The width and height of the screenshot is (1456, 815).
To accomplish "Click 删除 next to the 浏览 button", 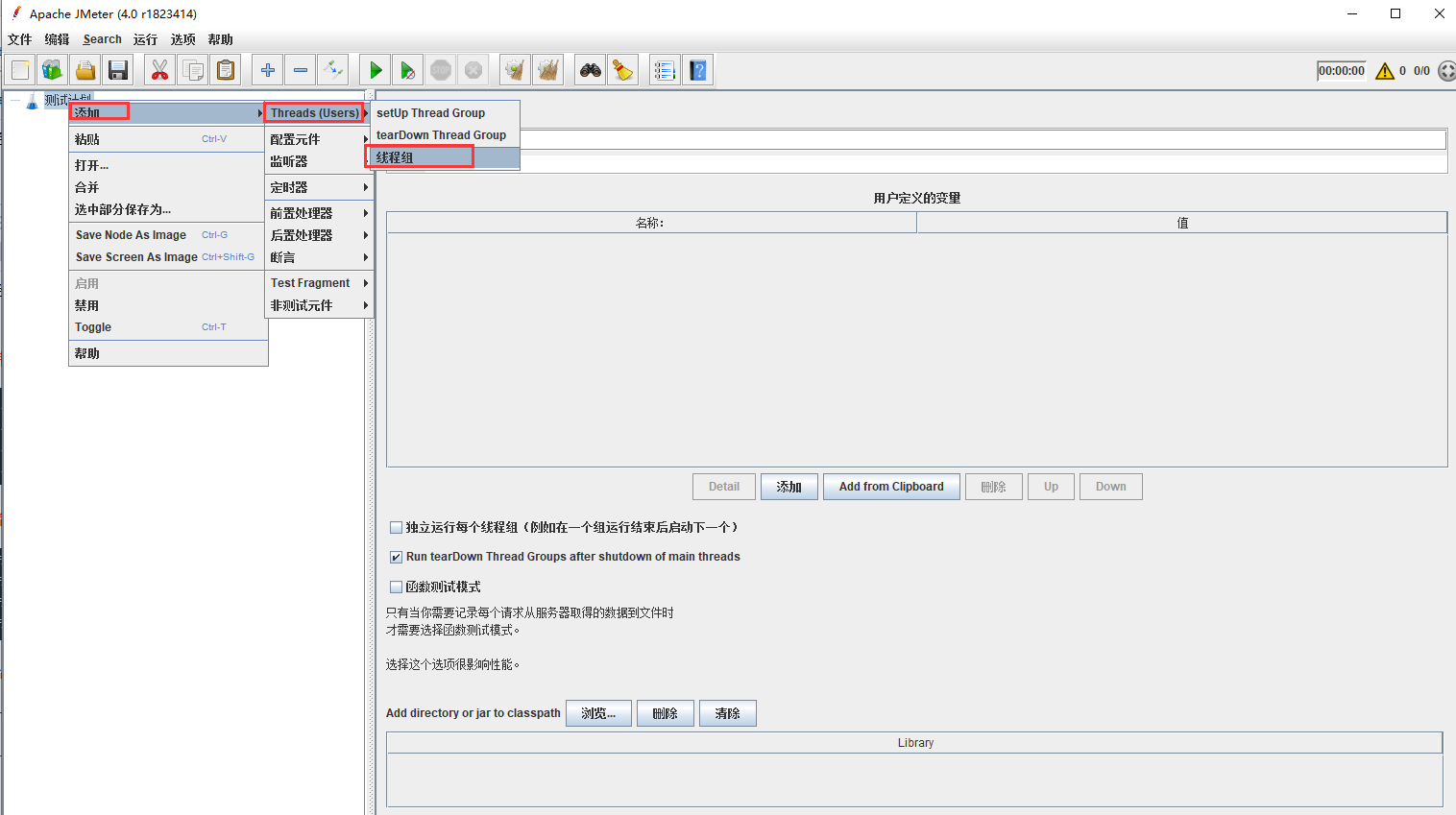I will pyautogui.click(x=666, y=713).
